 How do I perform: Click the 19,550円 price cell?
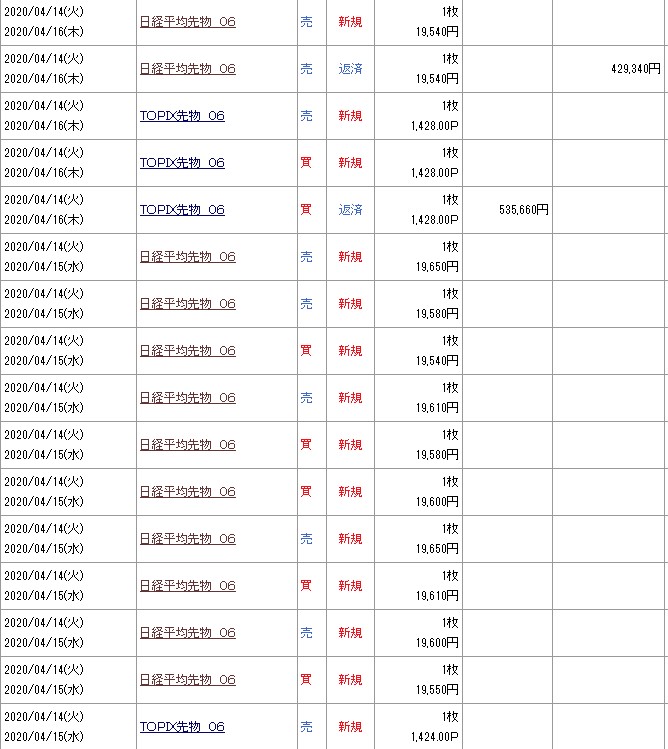(x=438, y=690)
